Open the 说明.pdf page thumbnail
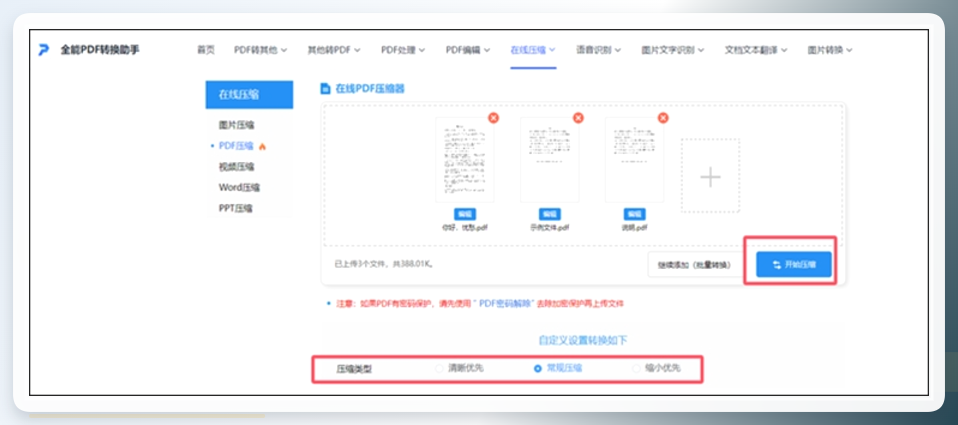This screenshot has width=958, height=425. click(635, 160)
